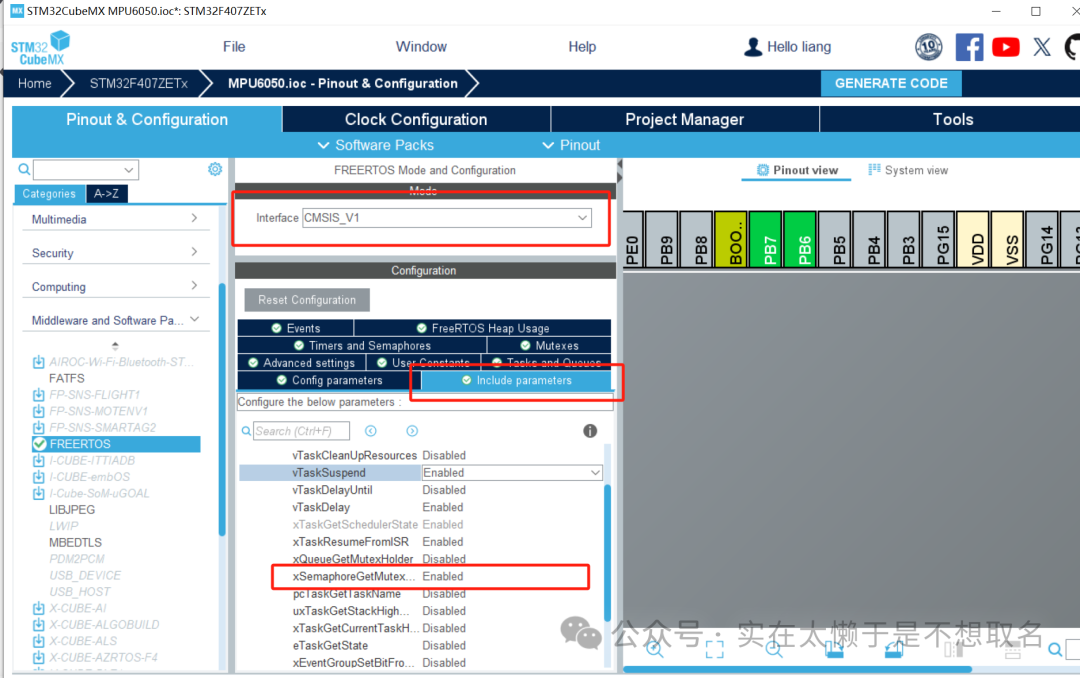This screenshot has height=678, width=1080.
Task: Select the PB6 pin on the chip
Action: [x=800, y=239]
